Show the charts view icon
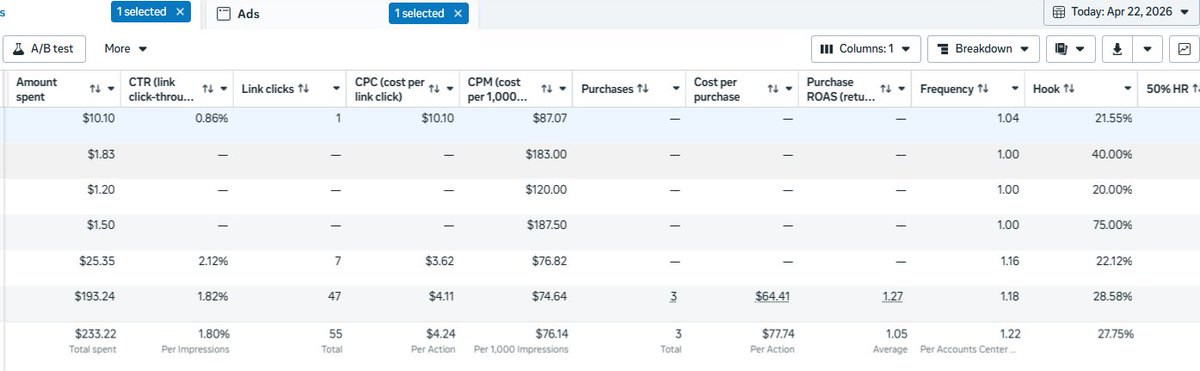The image size is (1200, 371). pos(1184,48)
